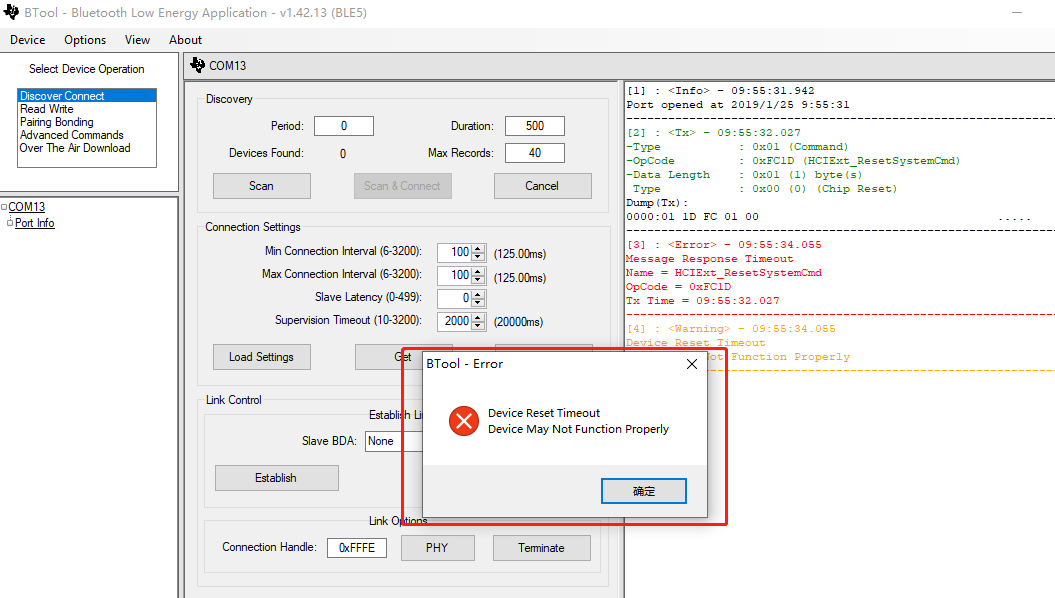Increase Min Connection Interval with up arrow
The height and width of the screenshot is (598, 1055).
(x=478, y=248)
